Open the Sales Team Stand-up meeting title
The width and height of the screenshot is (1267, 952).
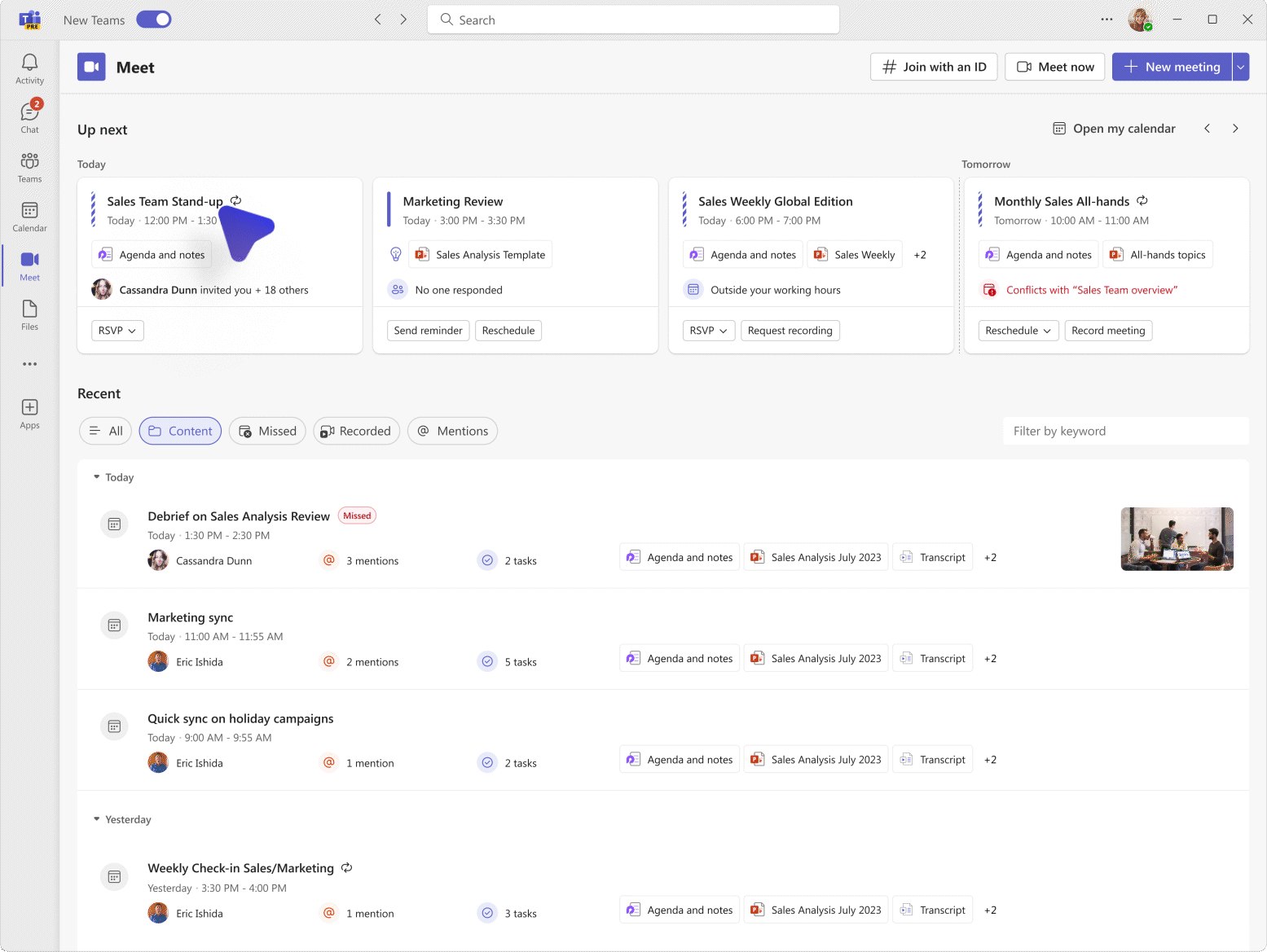click(165, 201)
